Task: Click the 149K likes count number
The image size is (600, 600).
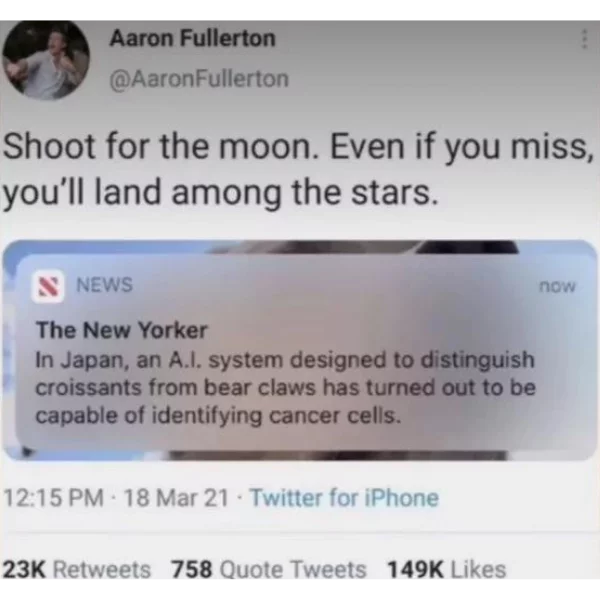Action: (416, 569)
